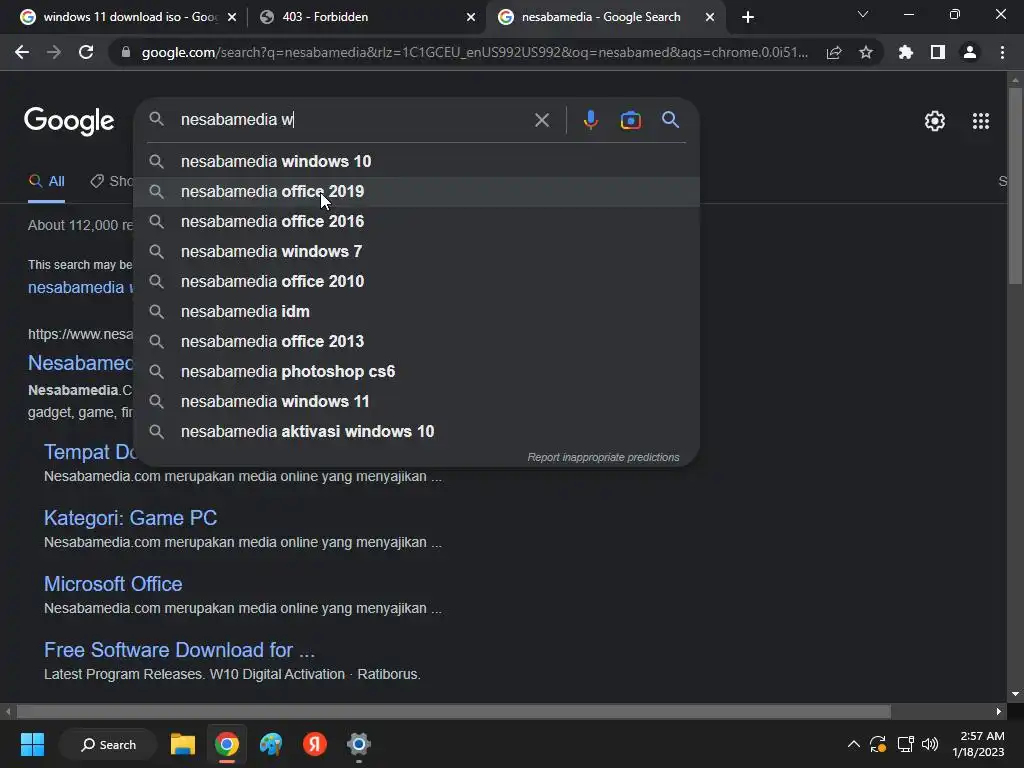The height and width of the screenshot is (768, 1024).
Task: Open the Chrome profile avatar
Action: click(970, 52)
